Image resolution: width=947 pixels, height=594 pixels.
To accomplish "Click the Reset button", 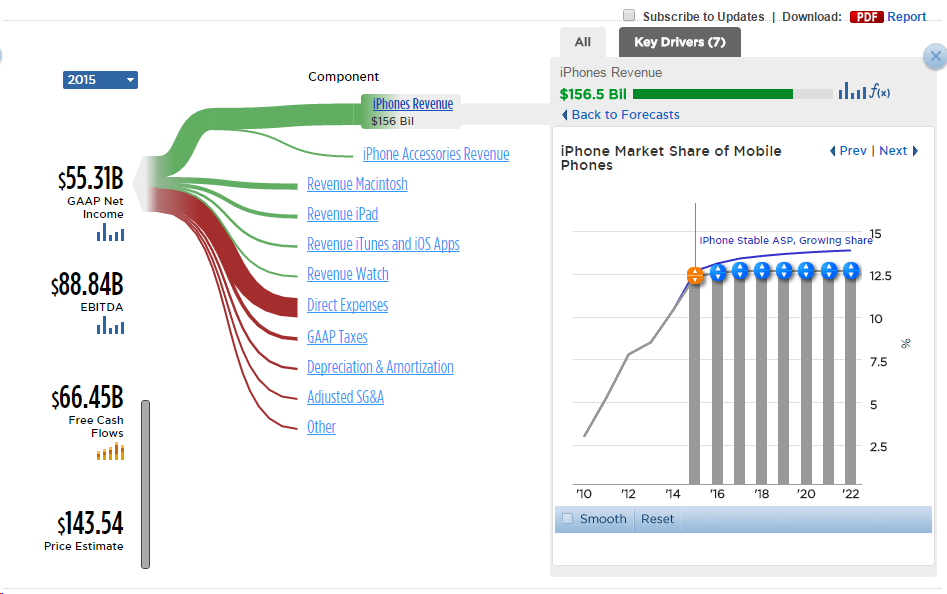I will tap(657, 519).
